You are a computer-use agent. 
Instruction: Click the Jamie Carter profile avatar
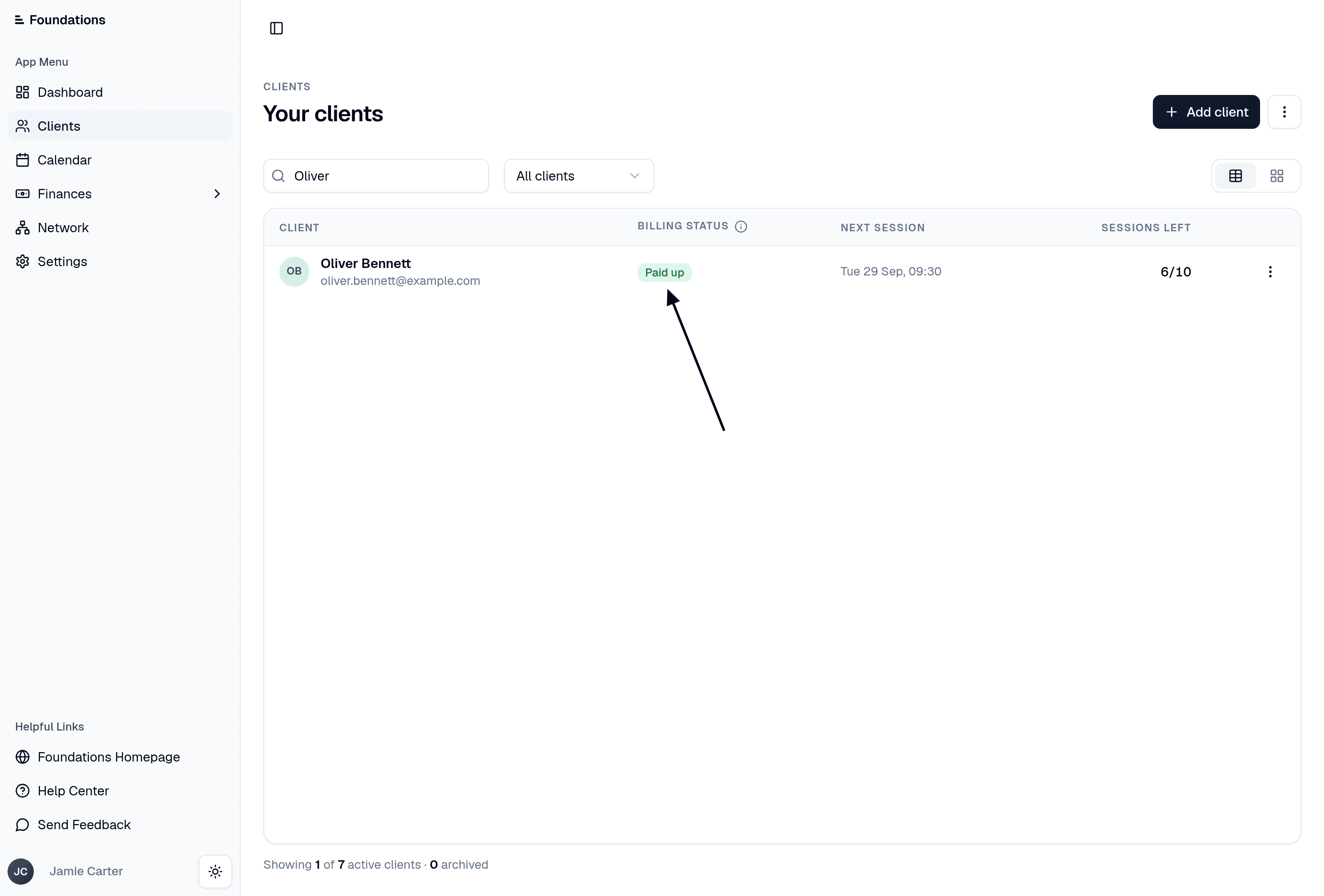[21, 871]
